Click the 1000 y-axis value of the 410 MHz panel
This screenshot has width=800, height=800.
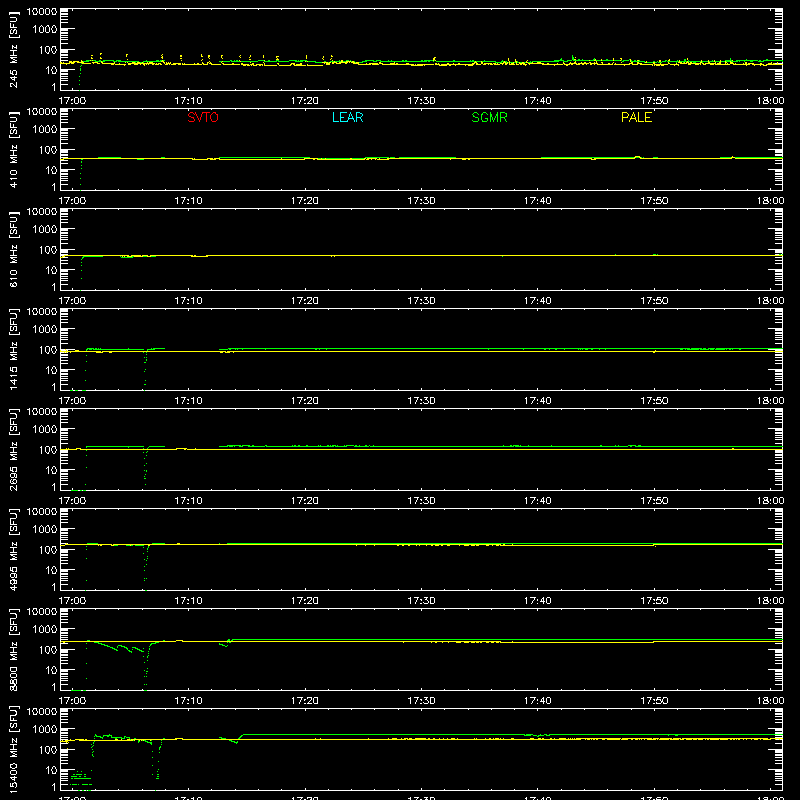click(45, 129)
